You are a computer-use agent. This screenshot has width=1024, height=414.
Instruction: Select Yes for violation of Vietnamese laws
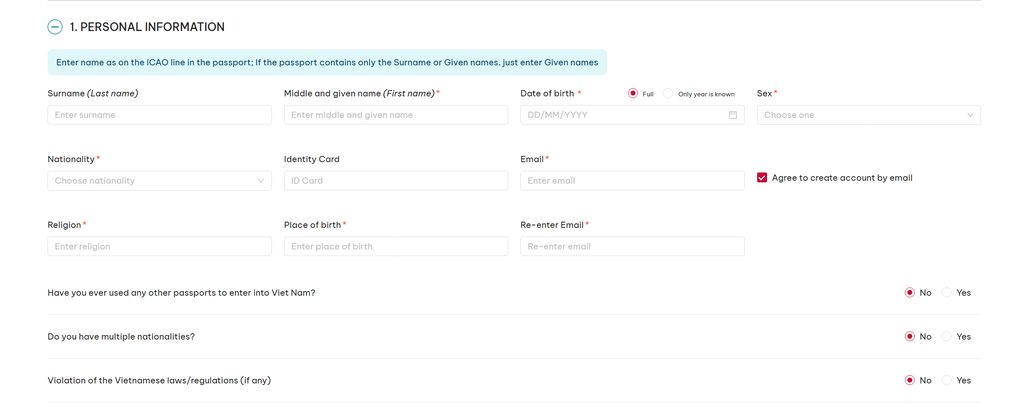(947, 380)
